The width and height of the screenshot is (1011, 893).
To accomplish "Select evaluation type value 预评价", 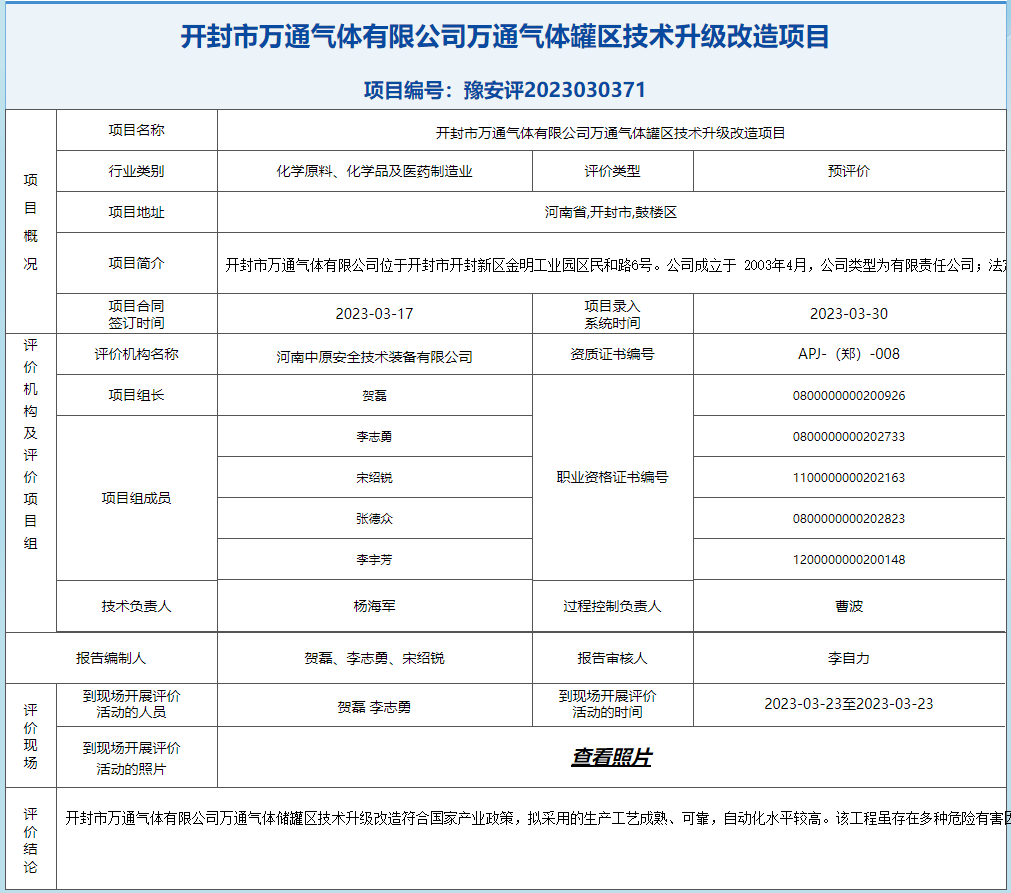I will click(849, 172).
